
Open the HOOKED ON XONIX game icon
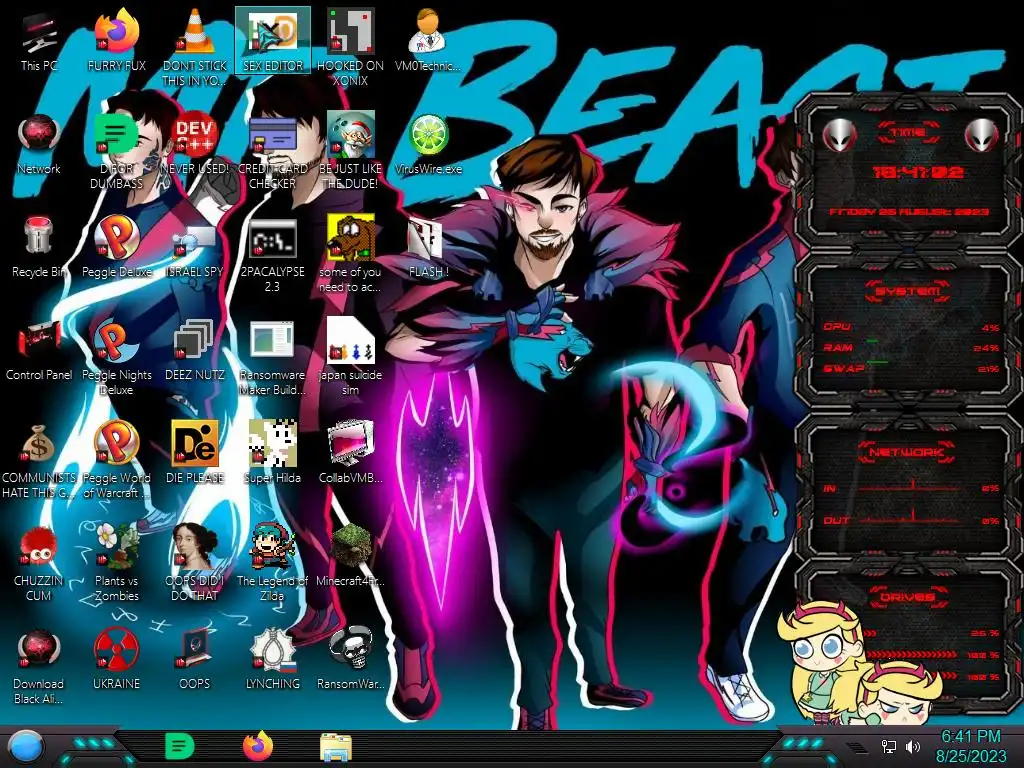pyautogui.click(x=350, y=46)
